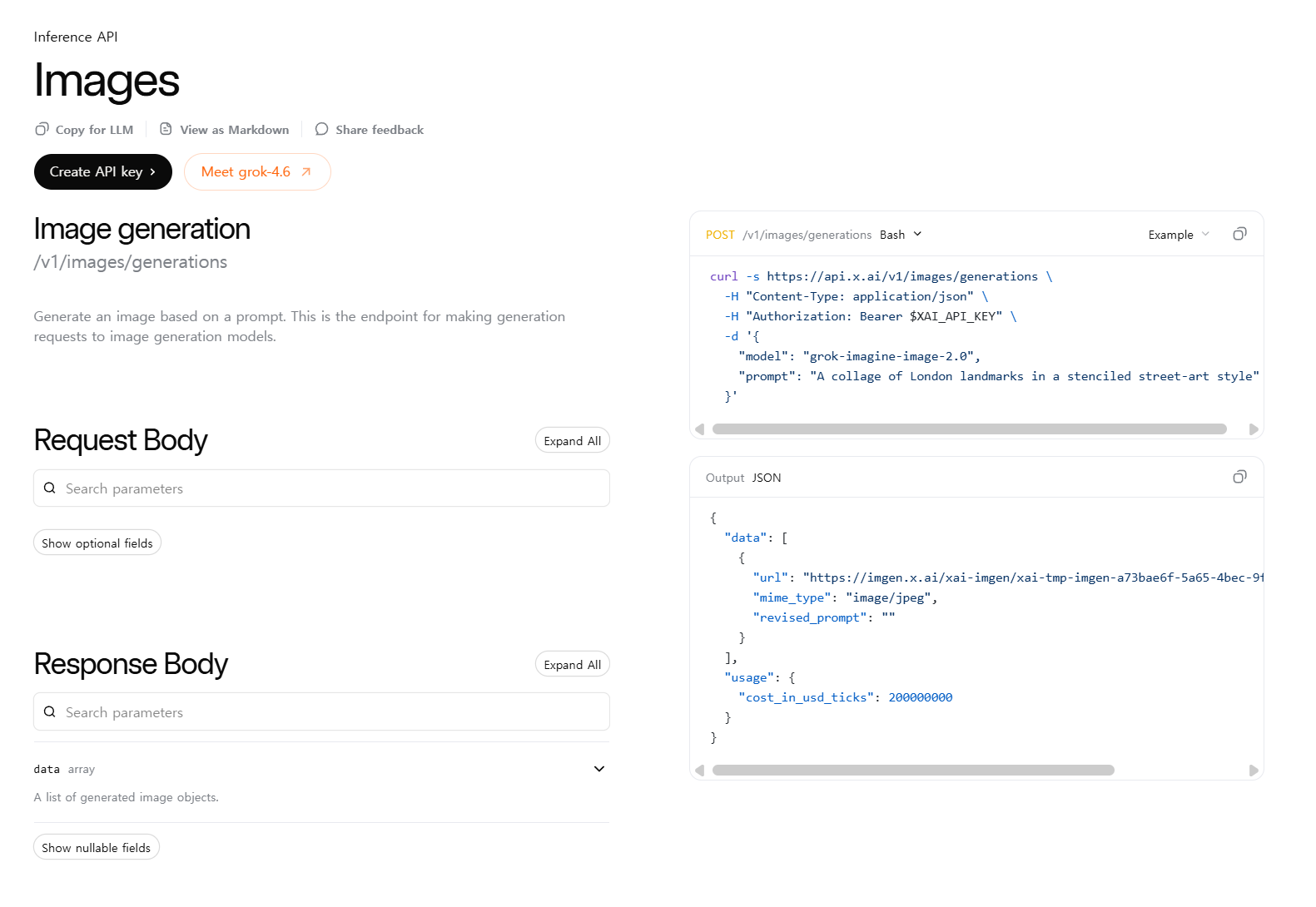Open the Meet grok-4.6 link
Screen dimensions: 1316x907
[257, 172]
